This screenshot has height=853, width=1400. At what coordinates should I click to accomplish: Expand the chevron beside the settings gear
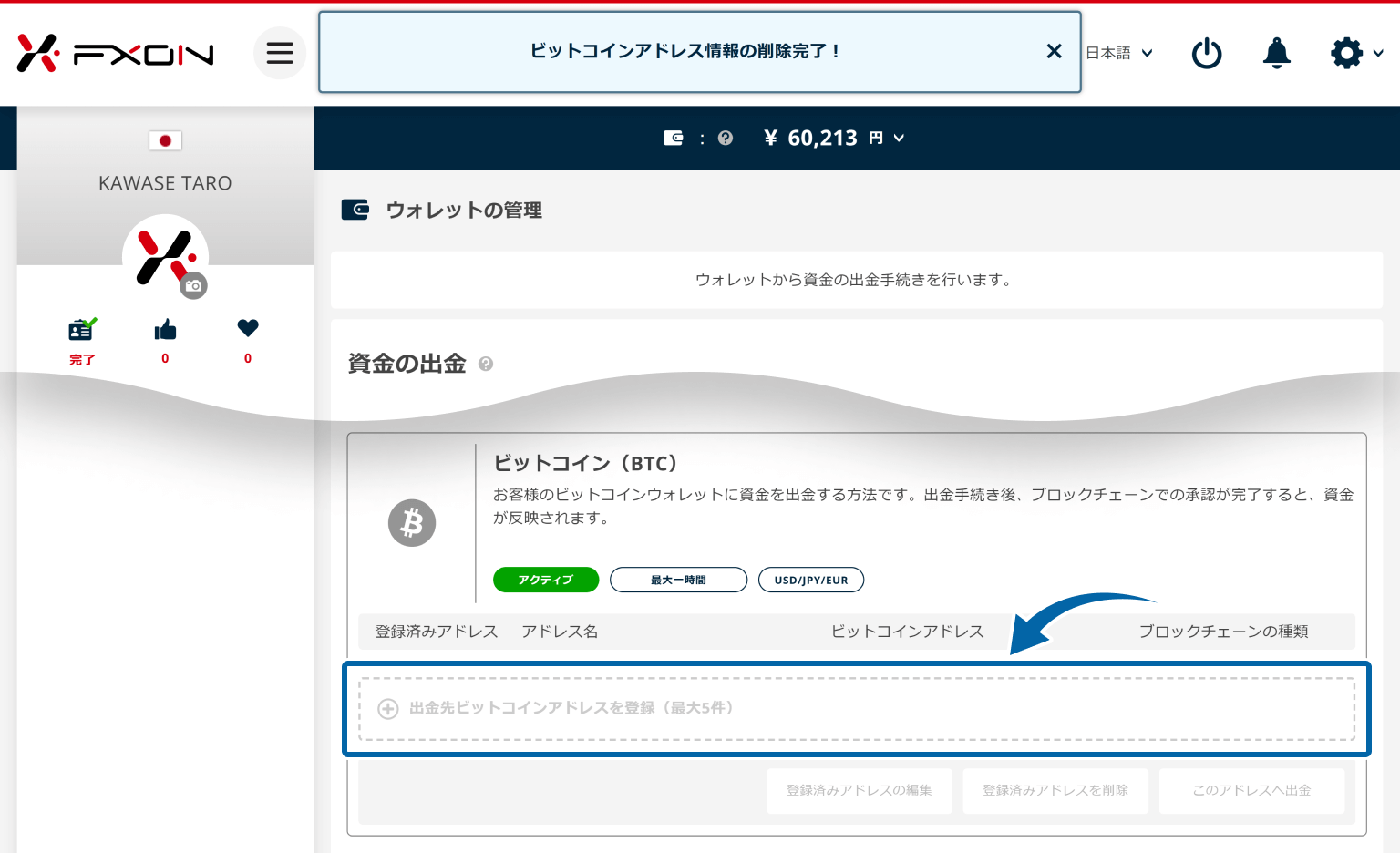pos(1378,53)
